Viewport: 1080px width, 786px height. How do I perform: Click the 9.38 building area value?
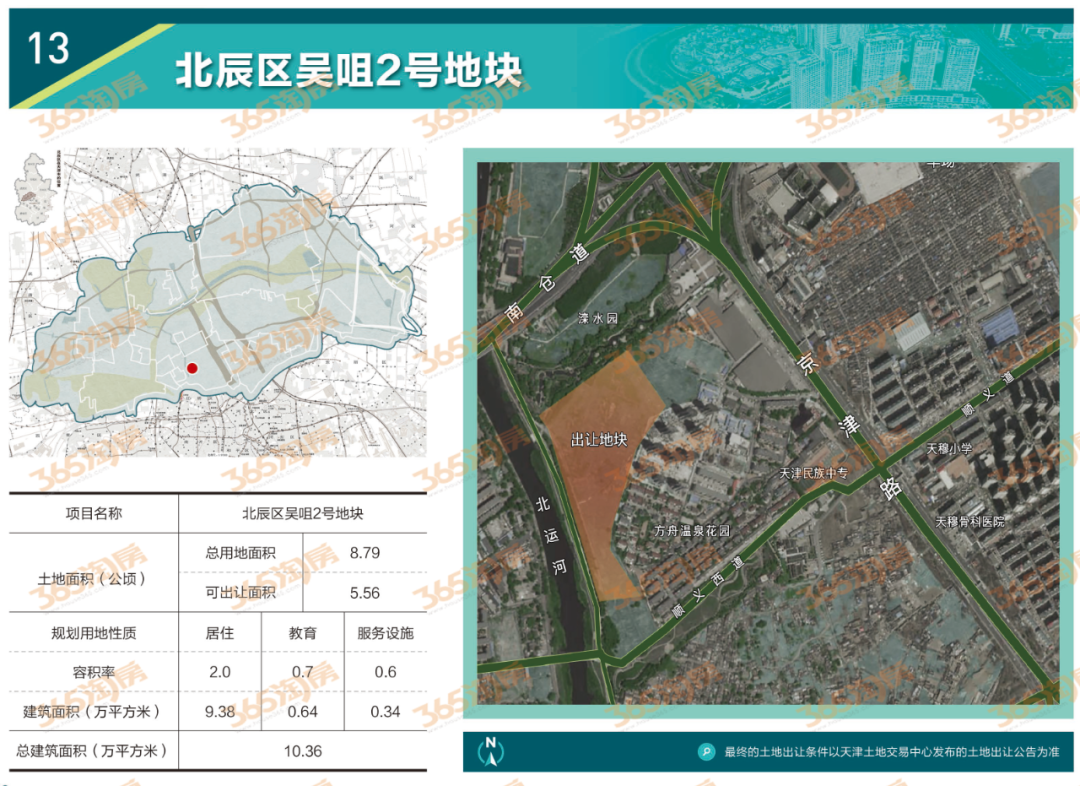[x=220, y=712]
